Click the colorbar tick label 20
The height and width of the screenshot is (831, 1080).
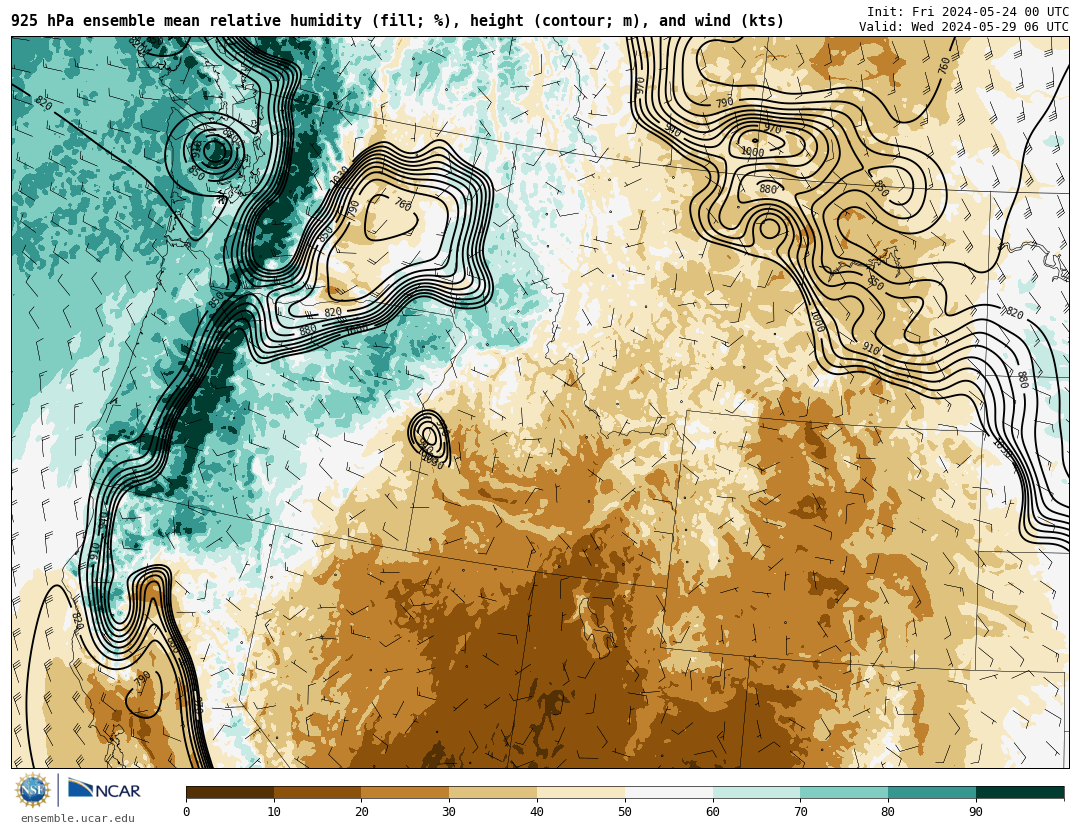pyautogui.click(x=362, y=812)
